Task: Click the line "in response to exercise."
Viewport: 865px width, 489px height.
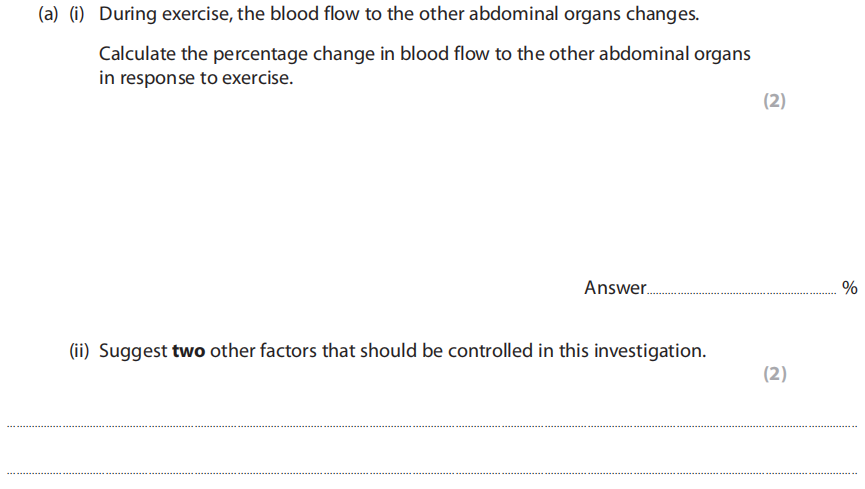Action: pyautogui.click(x=196, y=78)
